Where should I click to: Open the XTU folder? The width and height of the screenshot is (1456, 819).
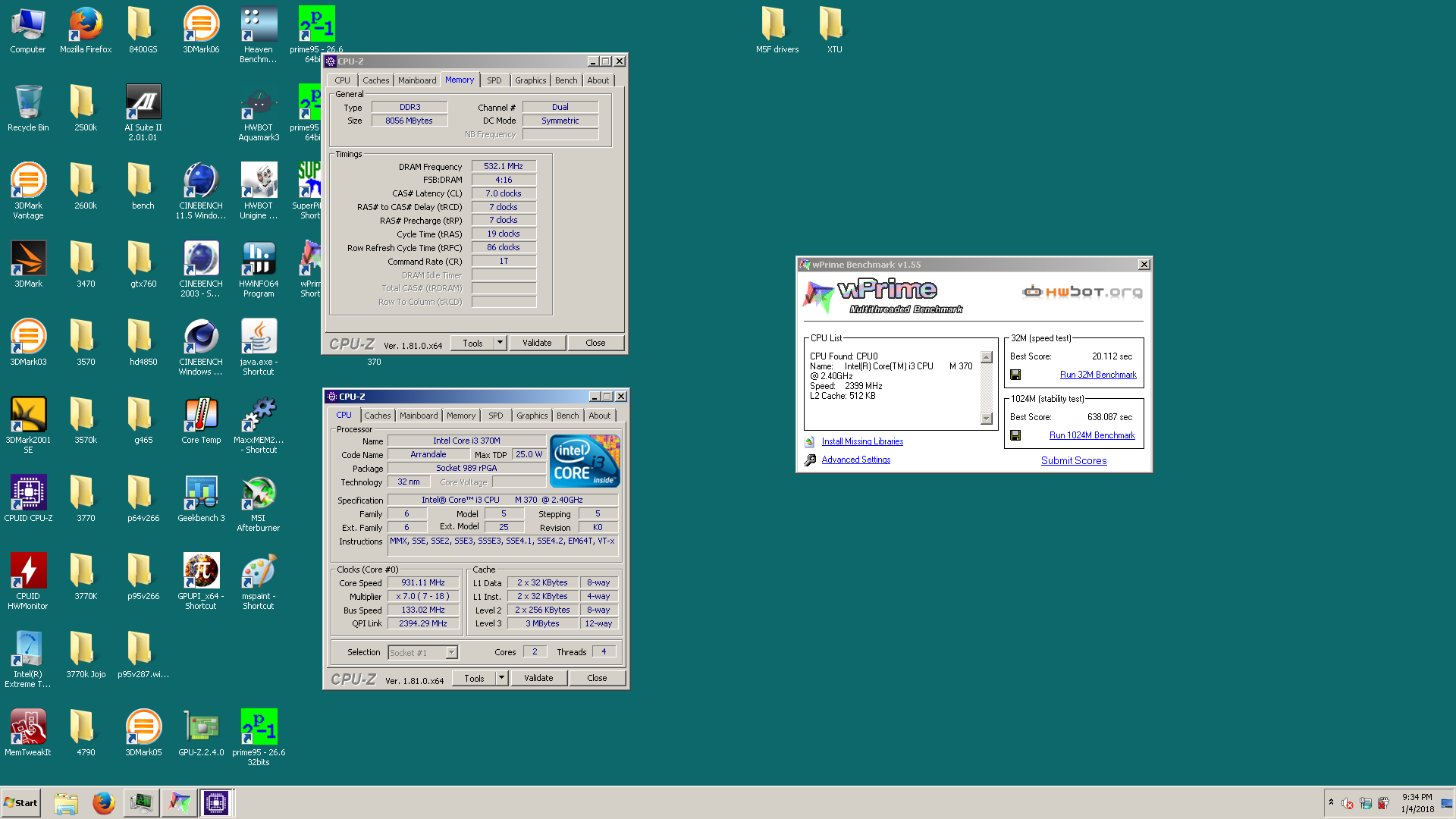tap(834, 30)
